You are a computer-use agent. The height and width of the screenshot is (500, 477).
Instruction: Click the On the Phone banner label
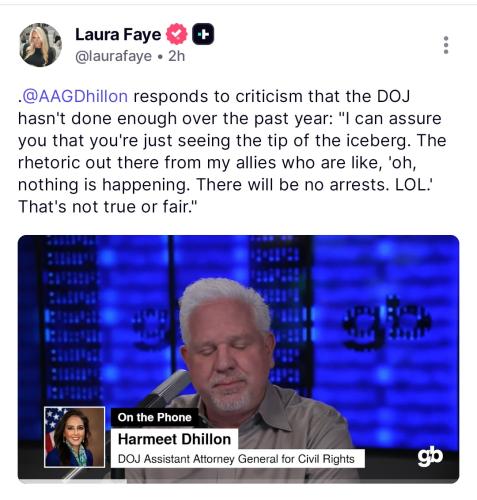[154, 417]
